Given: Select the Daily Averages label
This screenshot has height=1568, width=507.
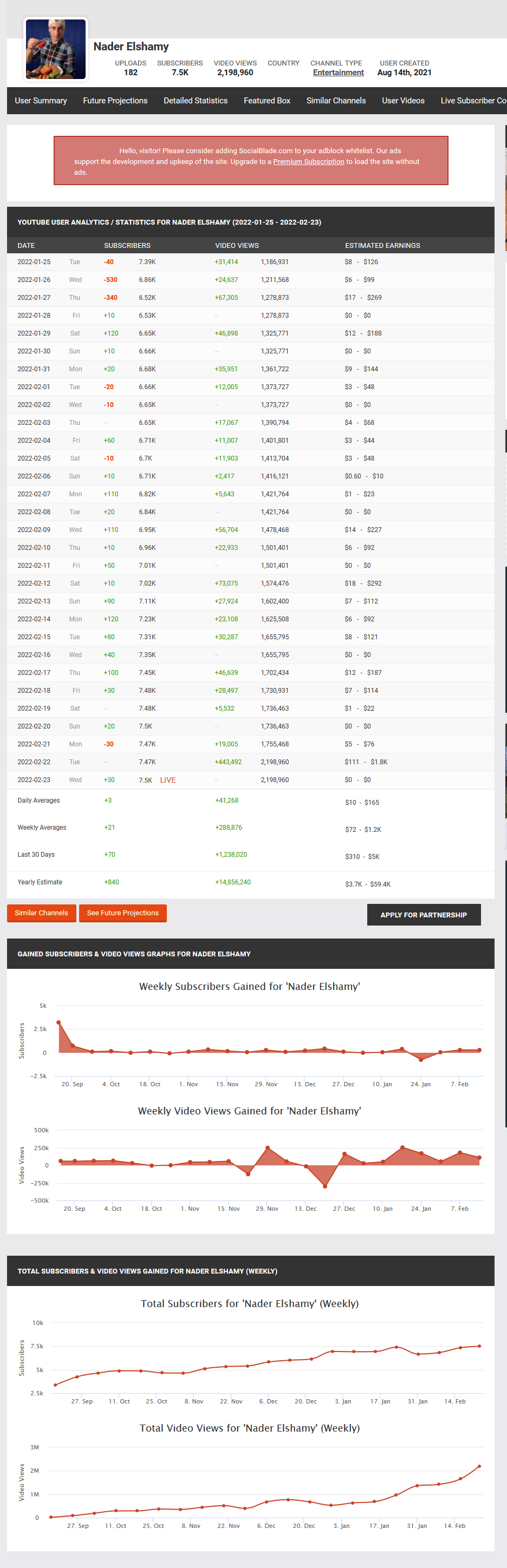Looking at the screenshot, I should pos(38,800).
